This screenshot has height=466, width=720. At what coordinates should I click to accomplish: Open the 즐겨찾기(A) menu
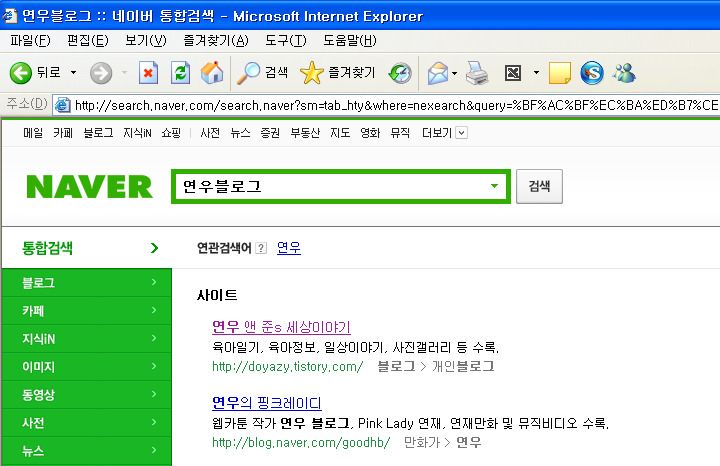click(216, 40)
